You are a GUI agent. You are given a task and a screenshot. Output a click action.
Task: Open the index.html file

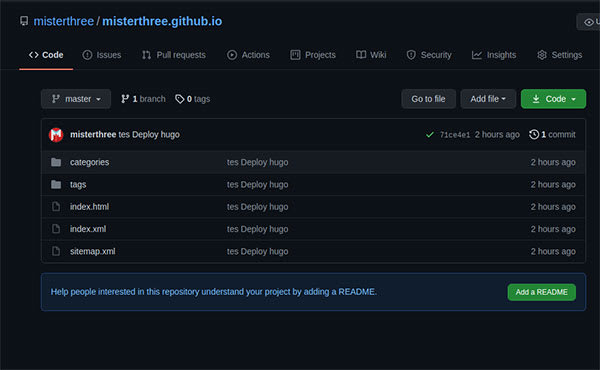(89, 207)
